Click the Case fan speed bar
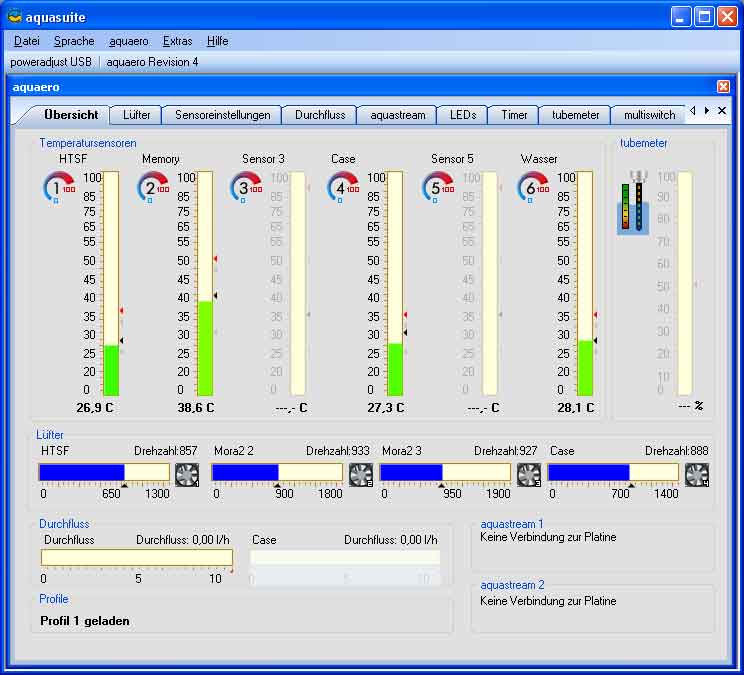The width and height of the screenshot is (744, 675). click(613, 472)
